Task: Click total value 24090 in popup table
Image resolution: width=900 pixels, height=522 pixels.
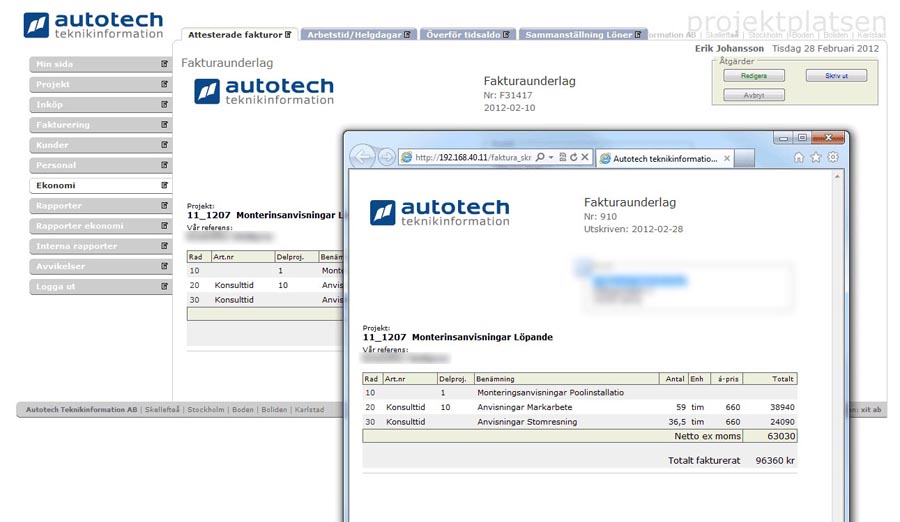Action: (x=782, y=422)
